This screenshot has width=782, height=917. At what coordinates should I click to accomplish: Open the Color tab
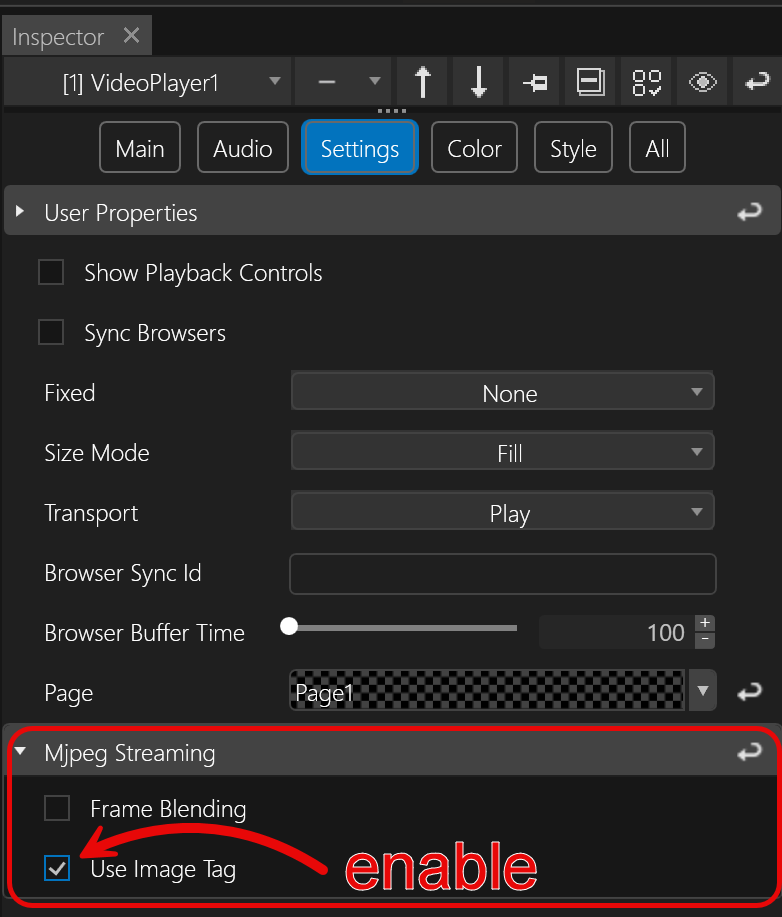(474, 147)
